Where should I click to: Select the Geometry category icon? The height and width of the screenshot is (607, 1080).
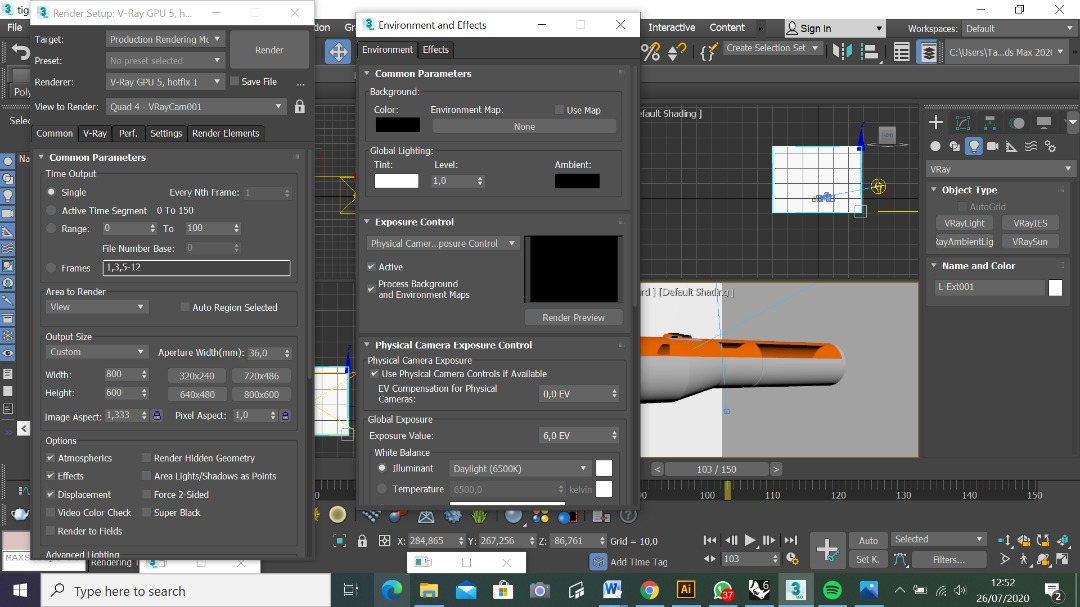pos(935,146)
